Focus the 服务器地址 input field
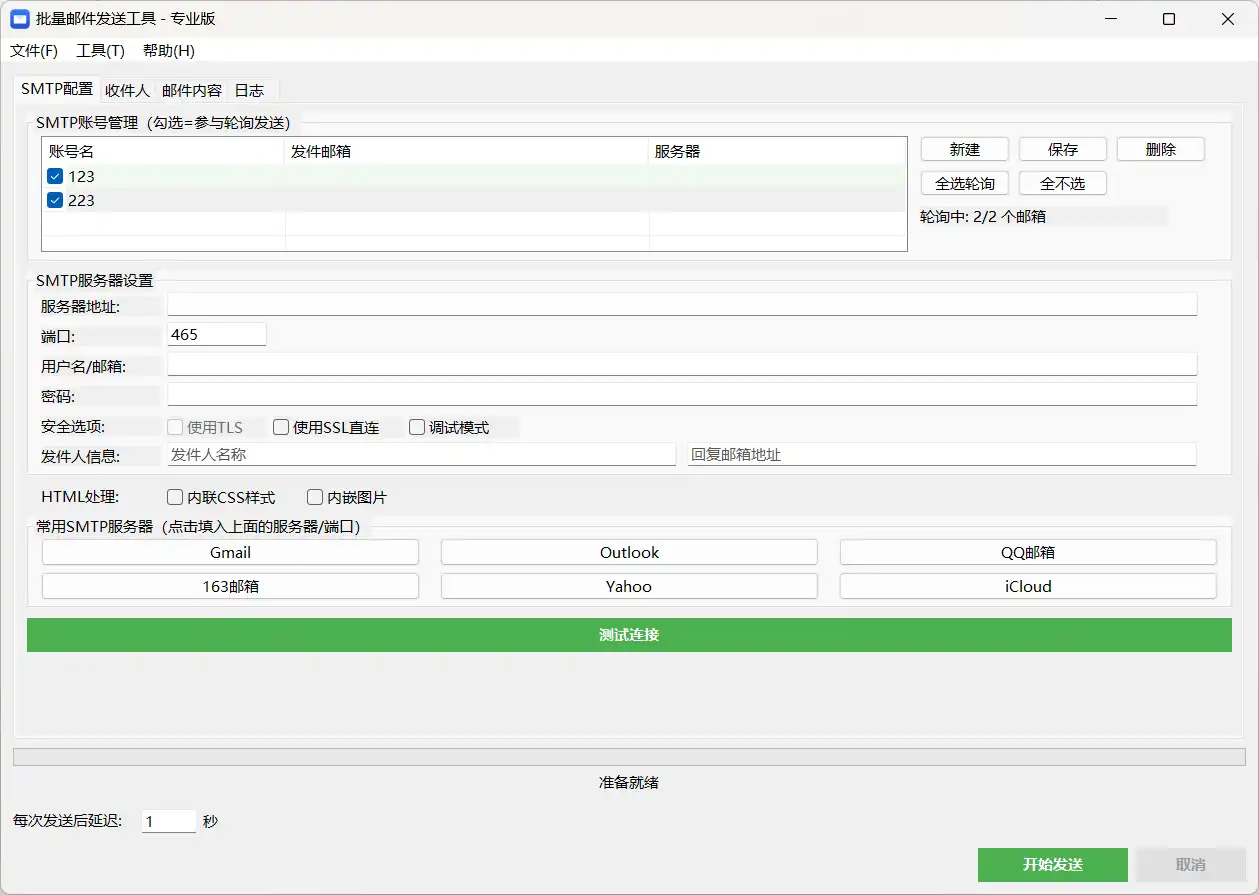This screenshot has width=1259, height=895. 682,304
